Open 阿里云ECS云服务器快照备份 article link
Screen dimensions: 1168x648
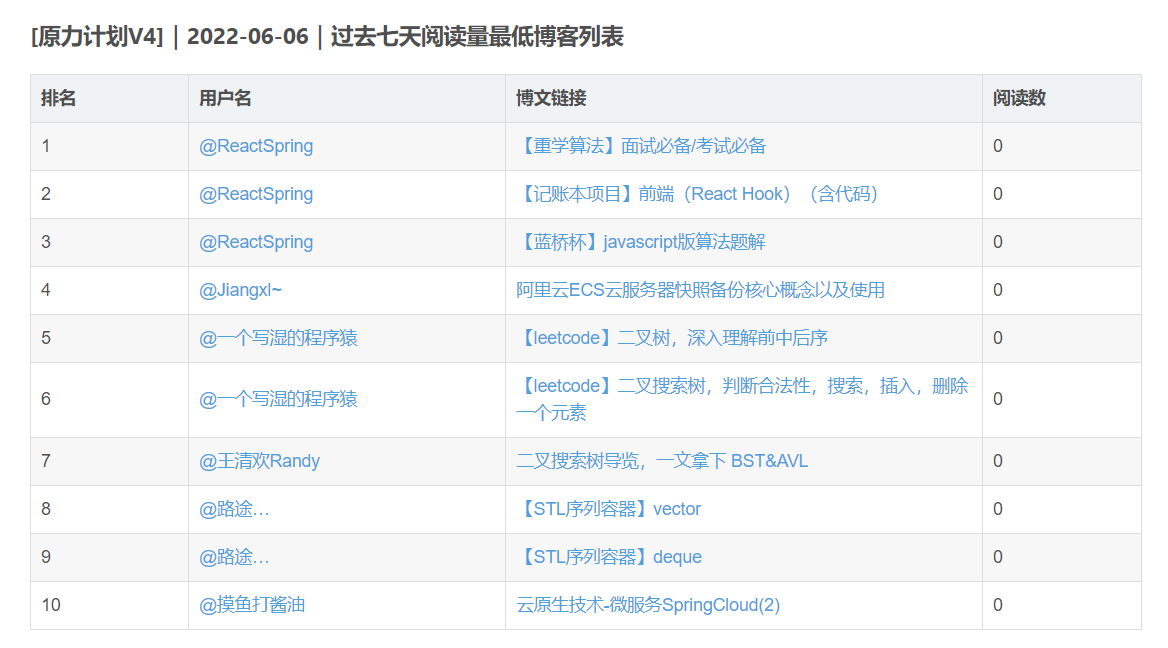[x=700, y=290]
